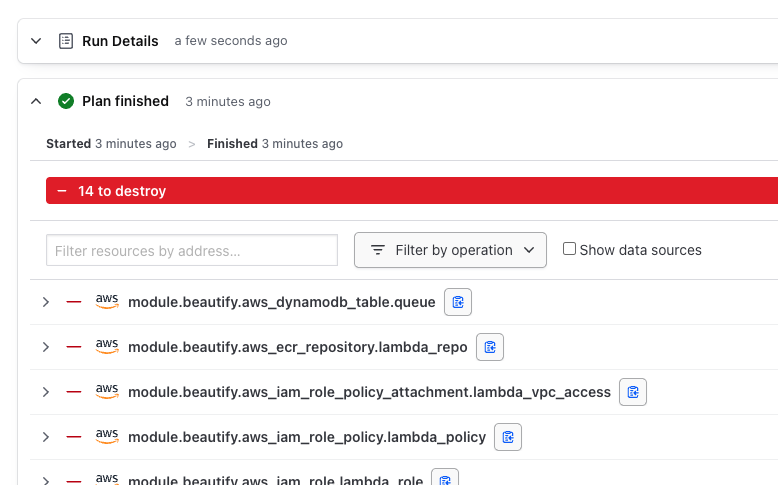Viewport: 778px width, 485px height.
Task: Copy the dynamodb_table.queue resource address
Action: (457, 302)
